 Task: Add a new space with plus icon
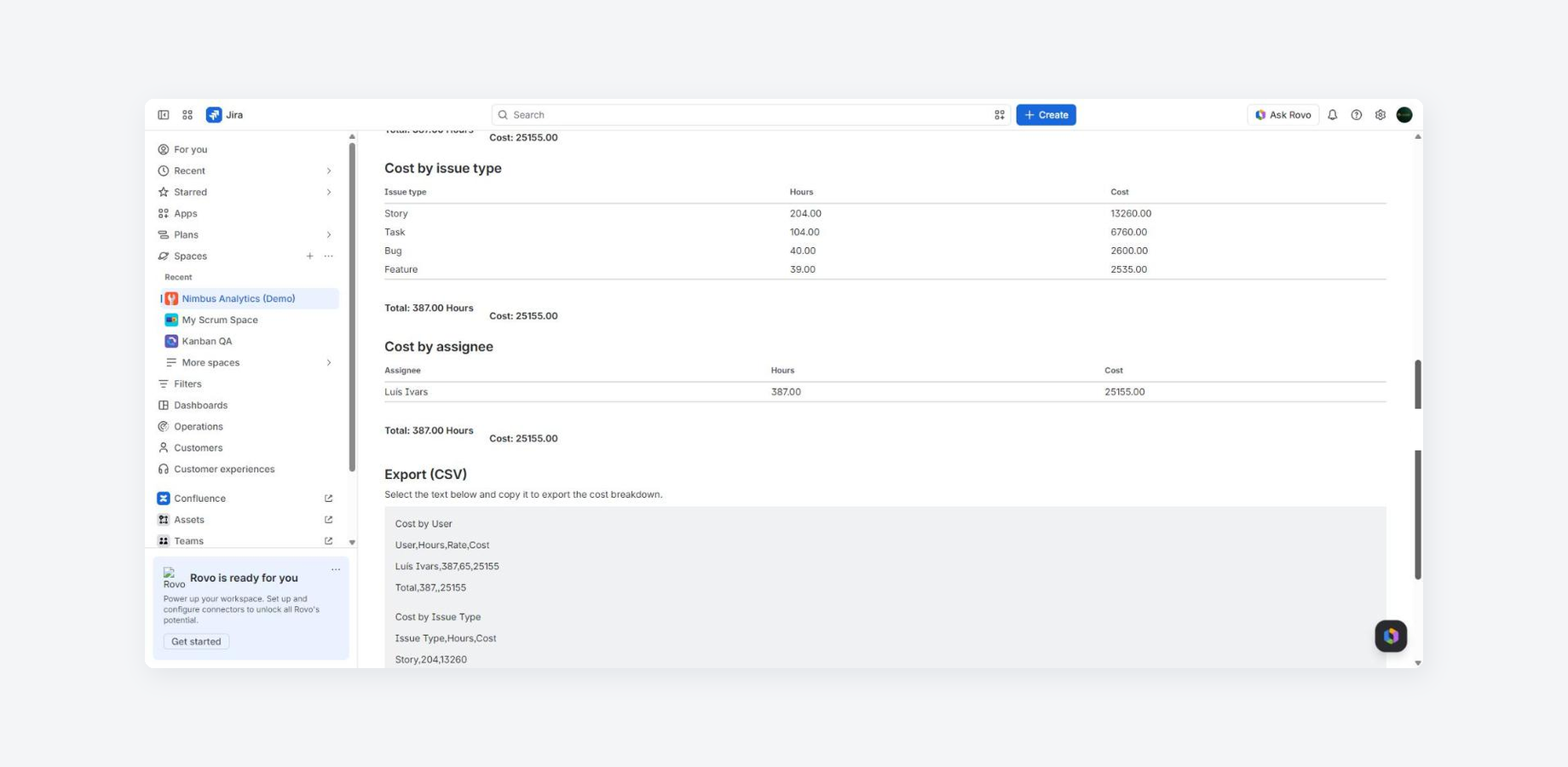(309, 256)
